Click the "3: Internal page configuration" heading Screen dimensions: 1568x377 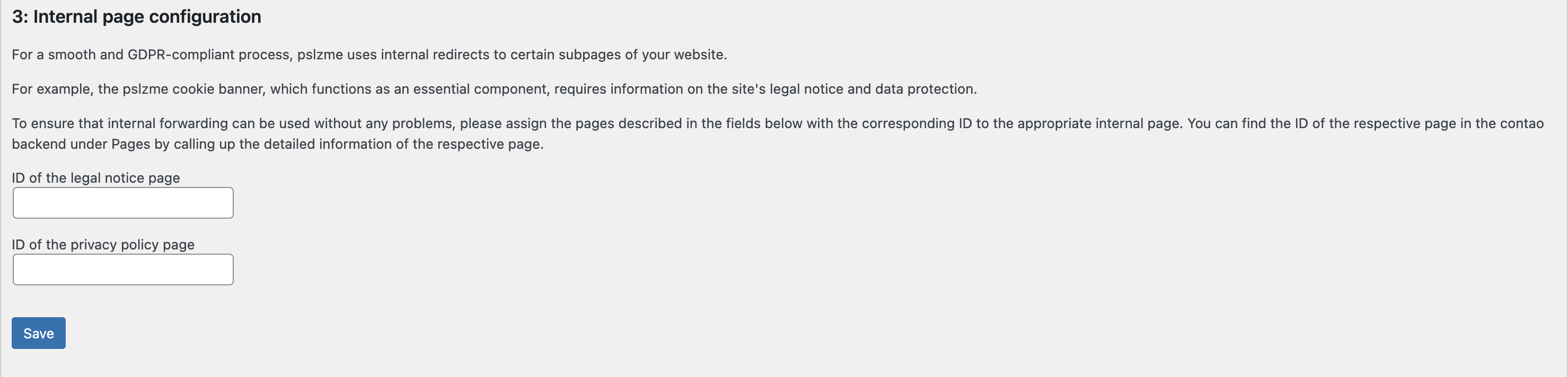click(136, 16)
